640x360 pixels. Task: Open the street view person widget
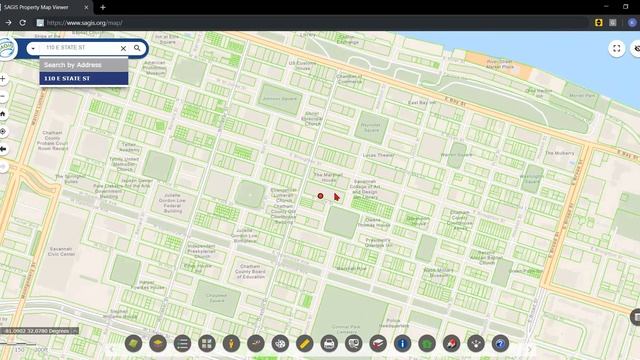(x=231, y=344)
